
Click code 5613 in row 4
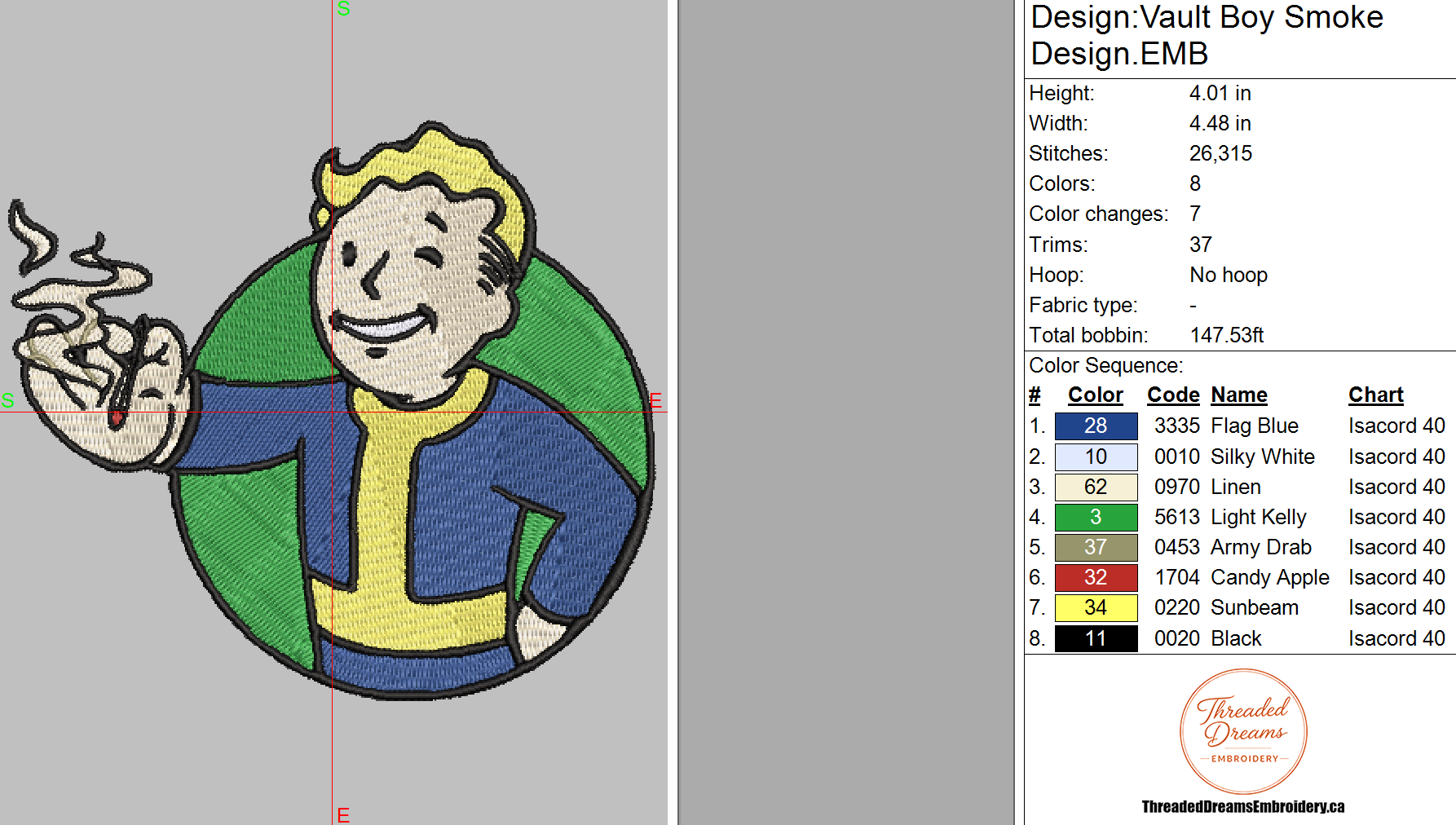[1177, 517]
